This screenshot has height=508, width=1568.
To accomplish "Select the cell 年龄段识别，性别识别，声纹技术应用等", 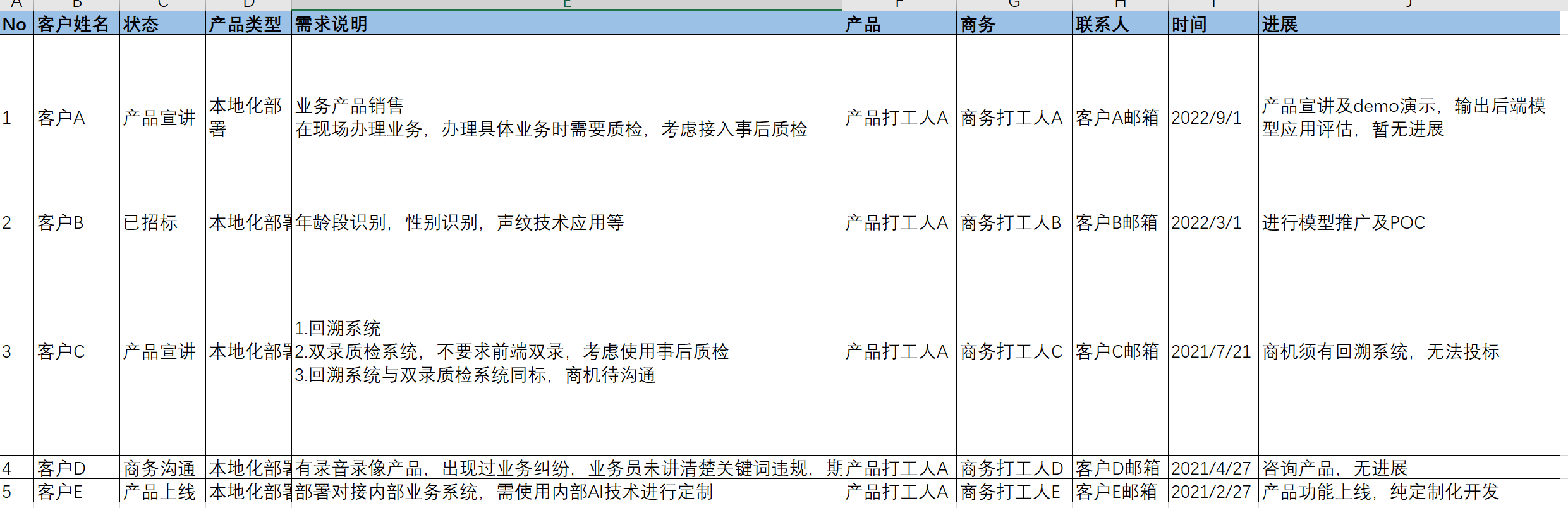I will pos(567,222).
